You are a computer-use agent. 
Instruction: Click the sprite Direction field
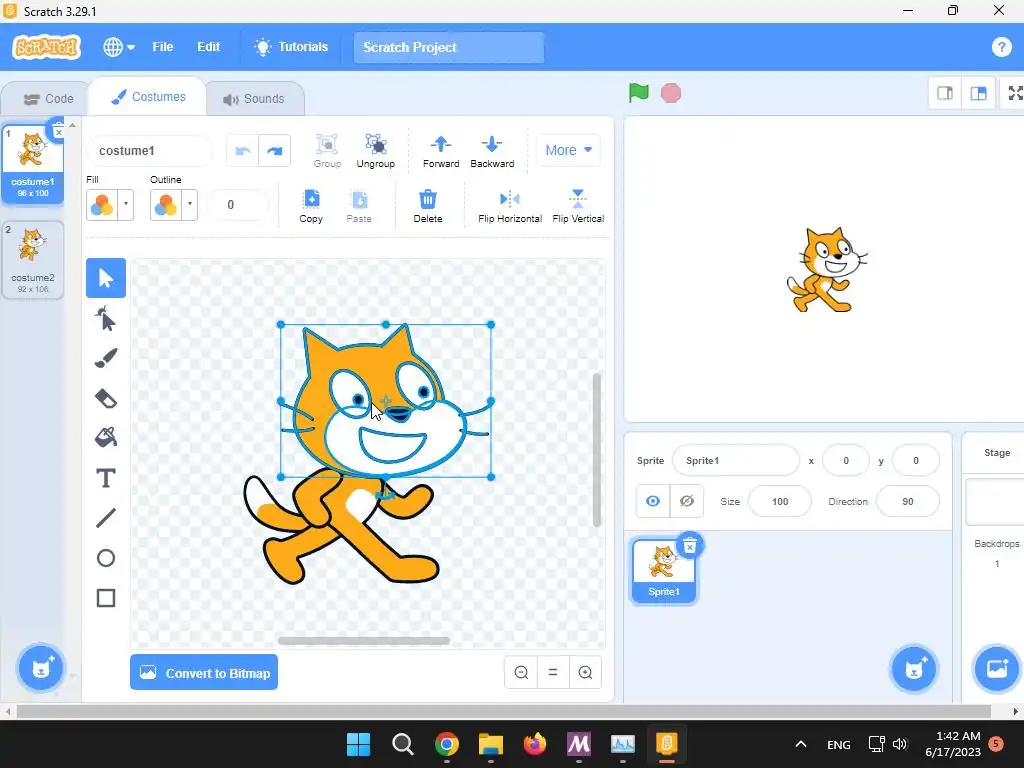pos(908,502)
